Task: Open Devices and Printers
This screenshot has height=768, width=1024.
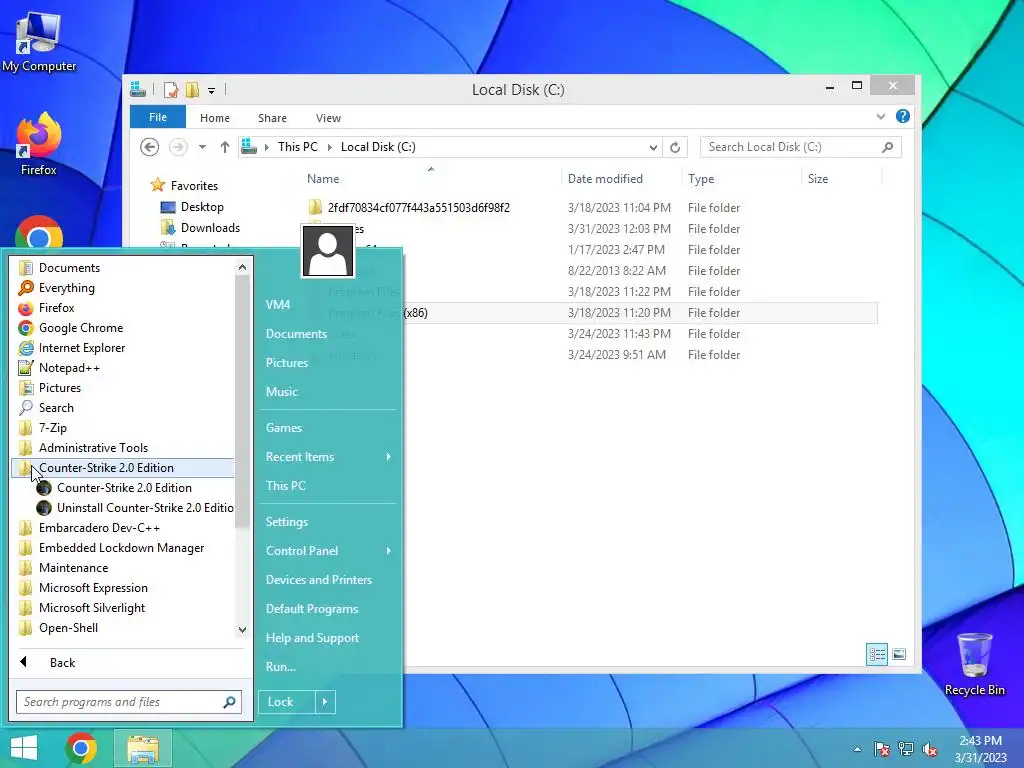Action: click(x=328, y=580)
